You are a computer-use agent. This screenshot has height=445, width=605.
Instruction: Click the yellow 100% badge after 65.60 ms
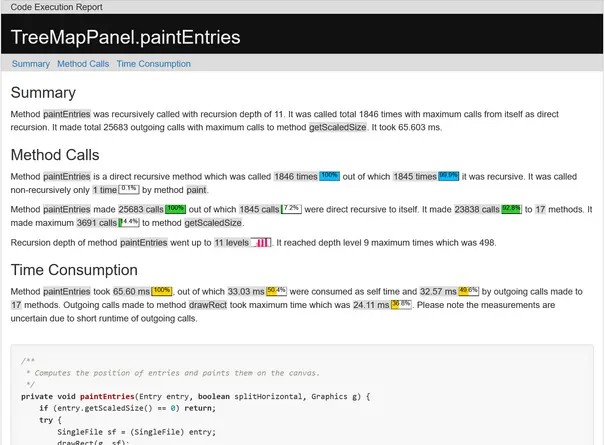(x=163, y=290)
